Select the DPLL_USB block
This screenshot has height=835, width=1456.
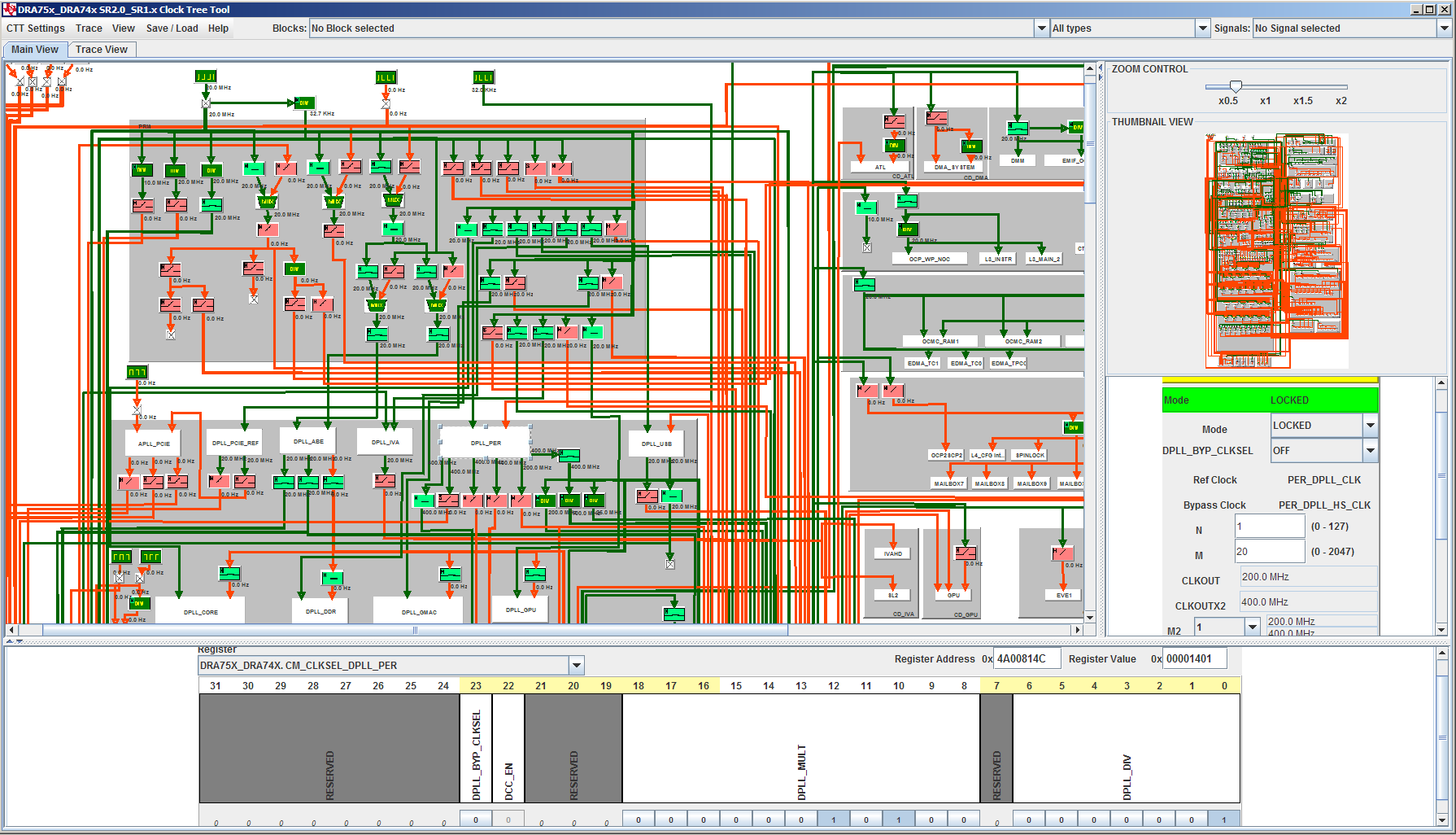coord(656,444)
